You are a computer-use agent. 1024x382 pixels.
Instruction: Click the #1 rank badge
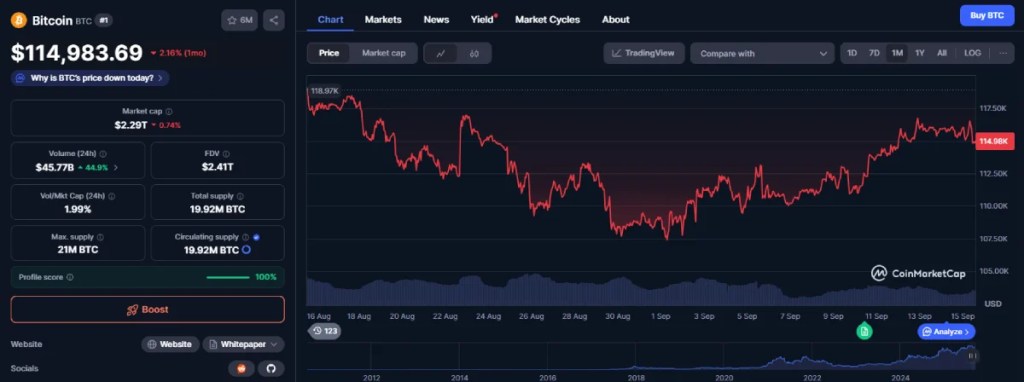pyautogui.click(x=104, y=20)
